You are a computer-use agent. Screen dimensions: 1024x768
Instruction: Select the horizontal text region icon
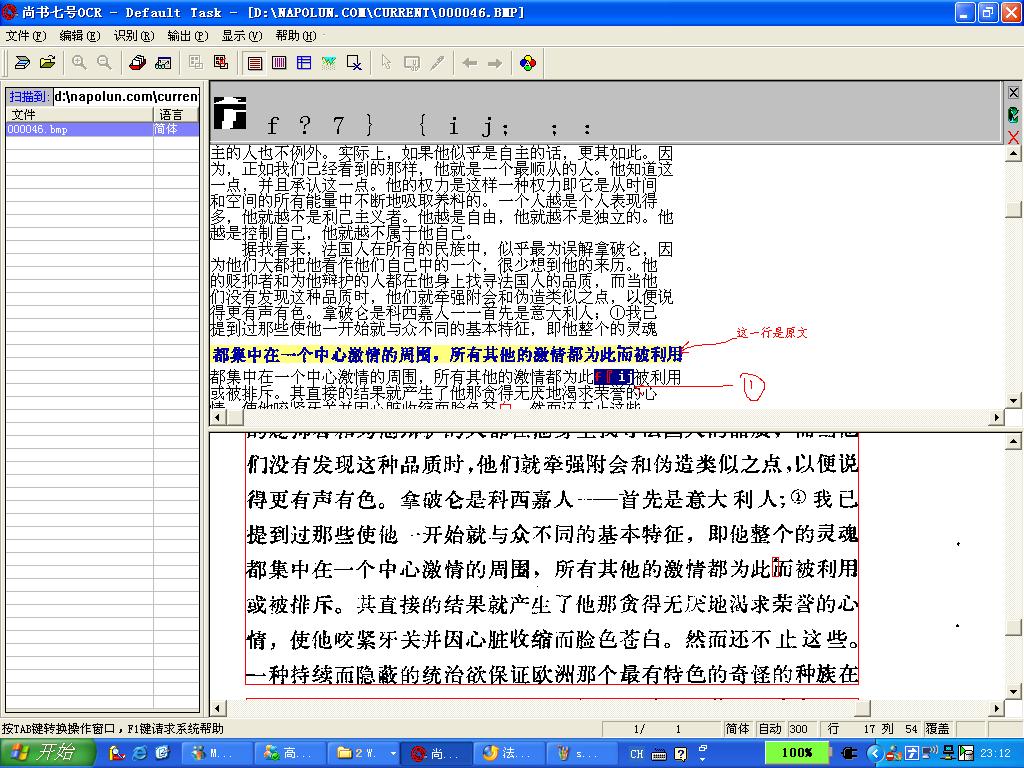coord(255,63)
